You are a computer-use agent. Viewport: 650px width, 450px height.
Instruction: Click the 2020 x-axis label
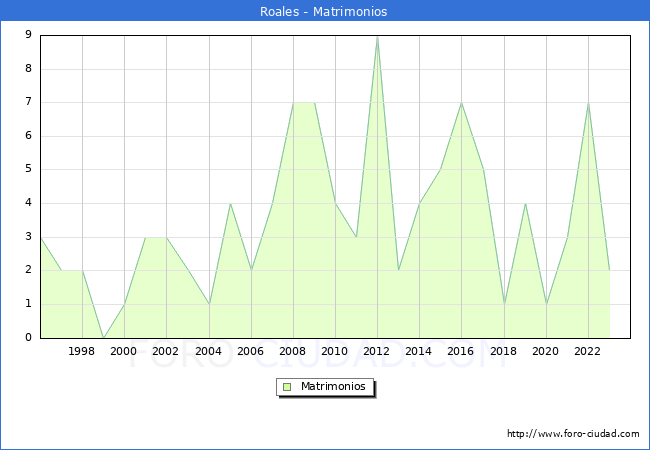pyautogui.click(x=546, y=351)
